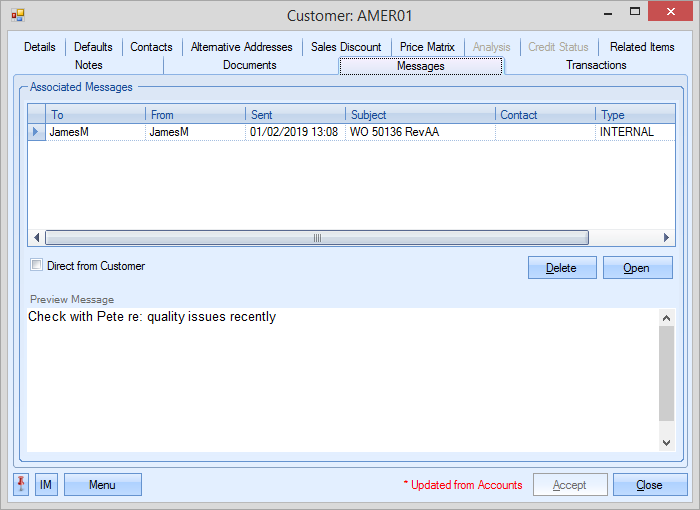Viewport: 700px width, 510px height.
Task: Switch to the Documents tab
Action: coord(250,65)
